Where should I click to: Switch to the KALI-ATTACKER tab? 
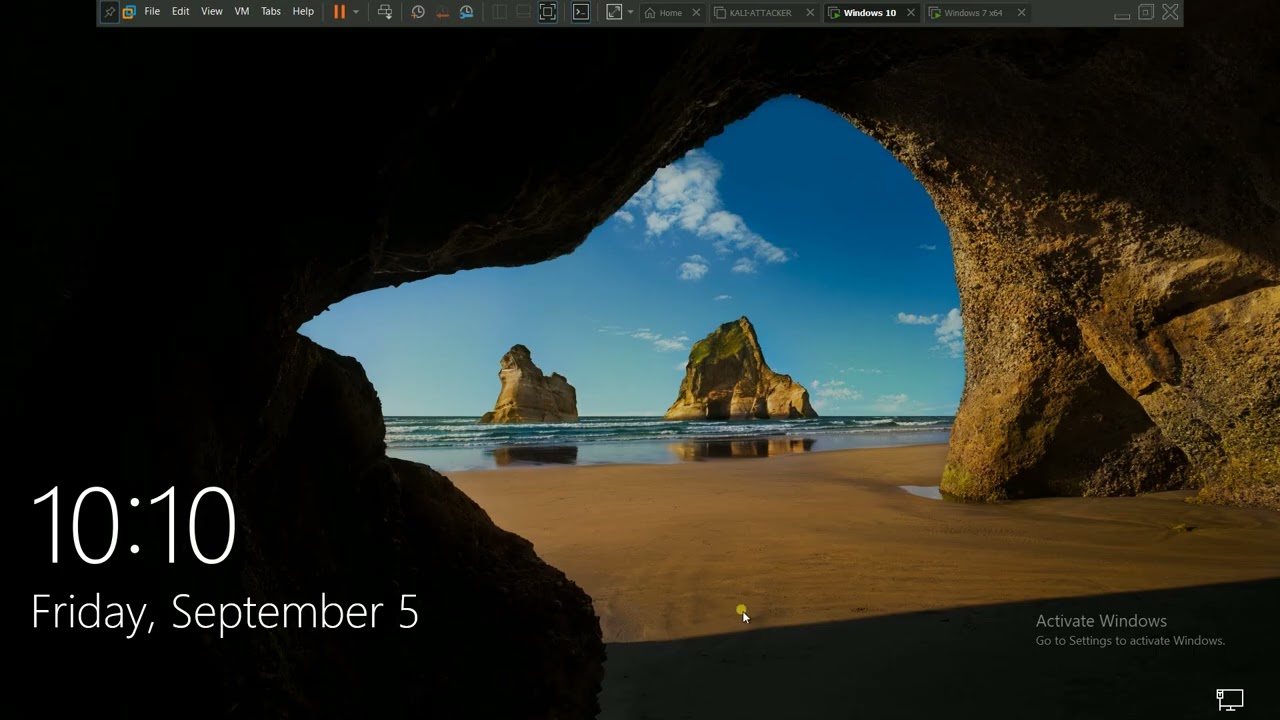(759, 13)
